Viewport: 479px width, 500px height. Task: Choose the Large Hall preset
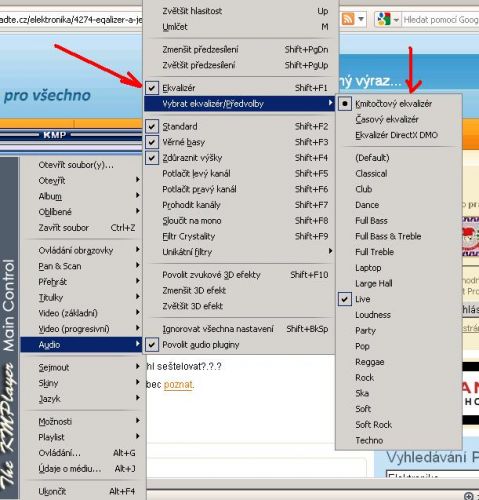coord(399,283)
